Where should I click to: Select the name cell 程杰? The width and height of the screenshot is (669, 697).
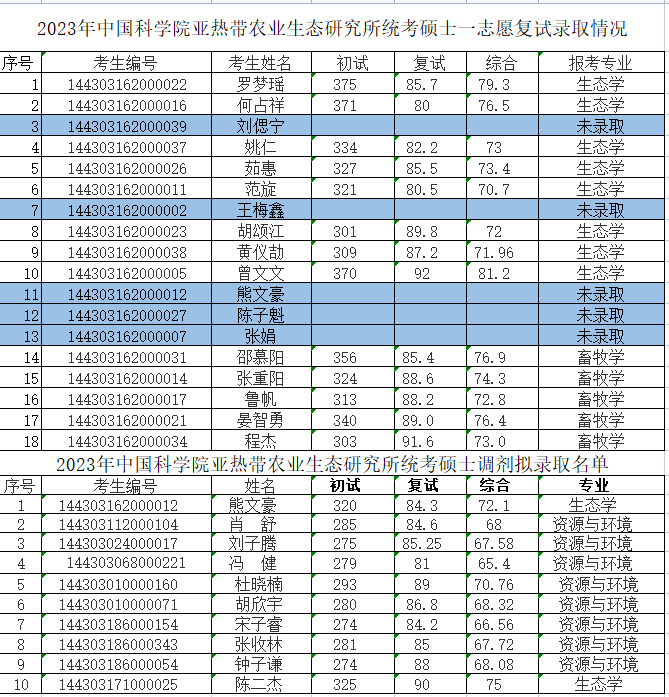point(260,441)
